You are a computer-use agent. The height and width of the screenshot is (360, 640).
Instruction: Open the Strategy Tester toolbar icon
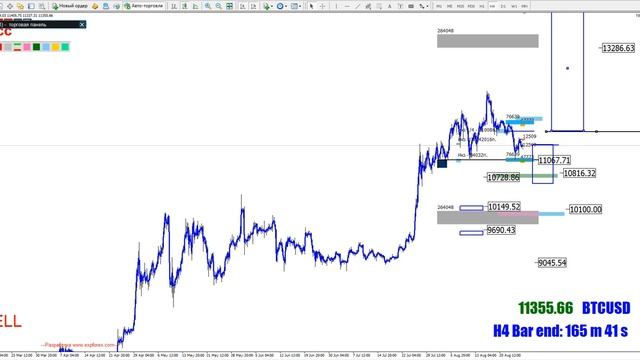tap(42, 6)
